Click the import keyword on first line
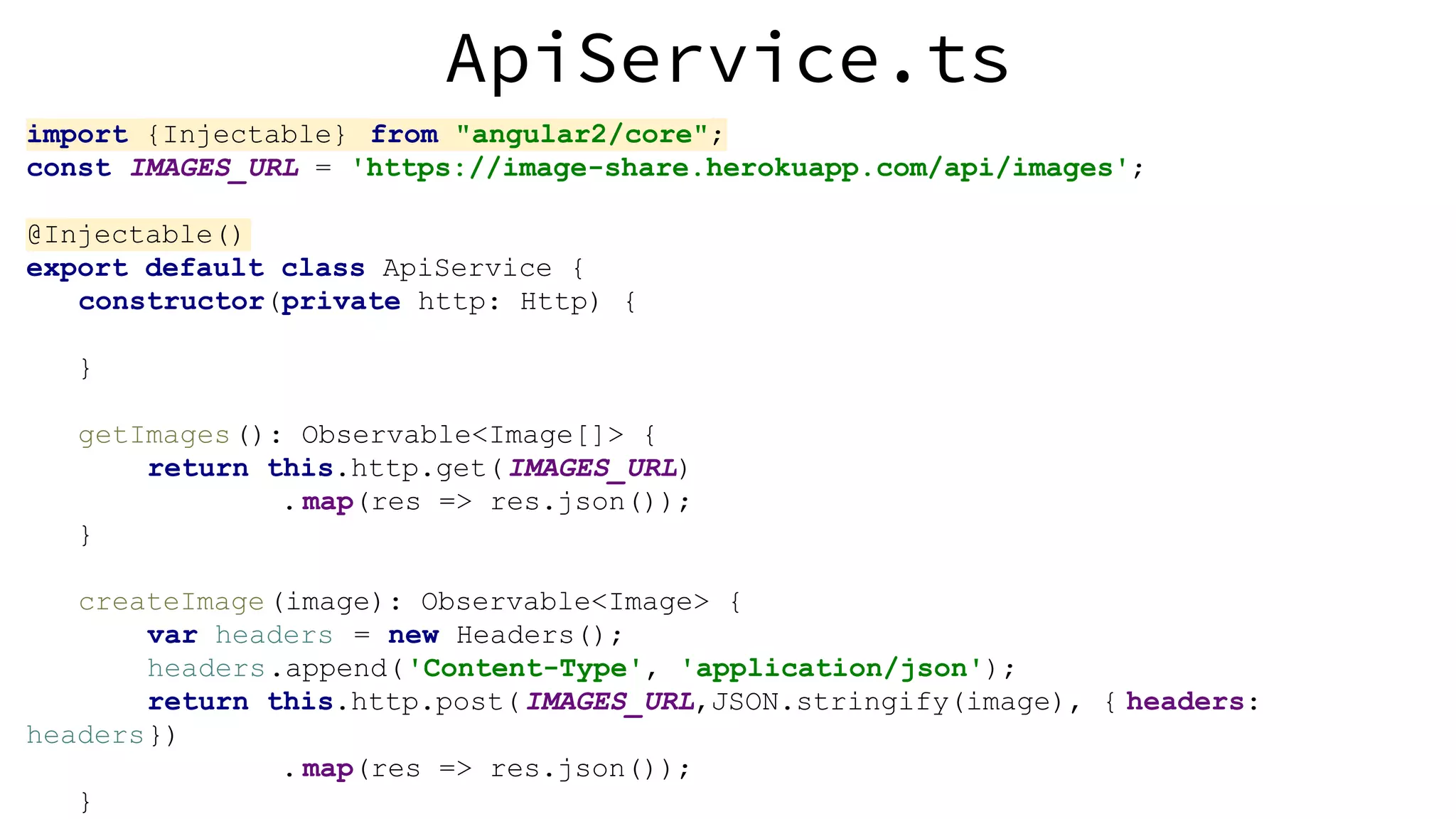The height and width of the screenshot is (819, 1456). 77,134
